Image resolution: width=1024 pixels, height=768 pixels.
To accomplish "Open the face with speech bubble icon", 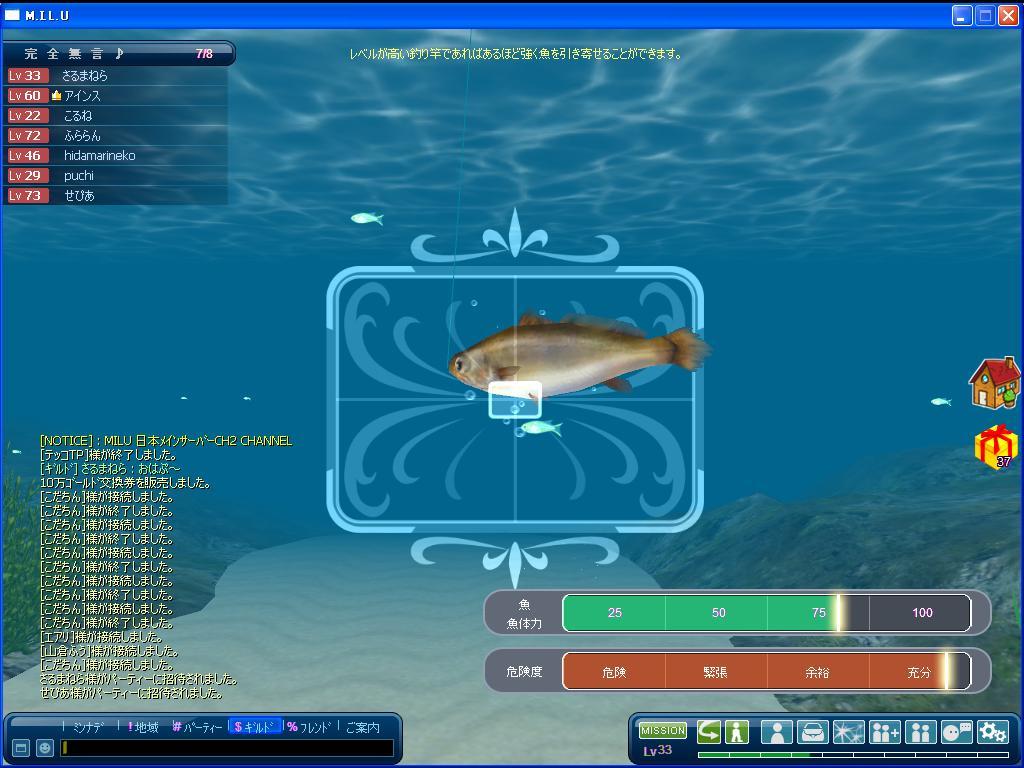I will tap(957, 732).
